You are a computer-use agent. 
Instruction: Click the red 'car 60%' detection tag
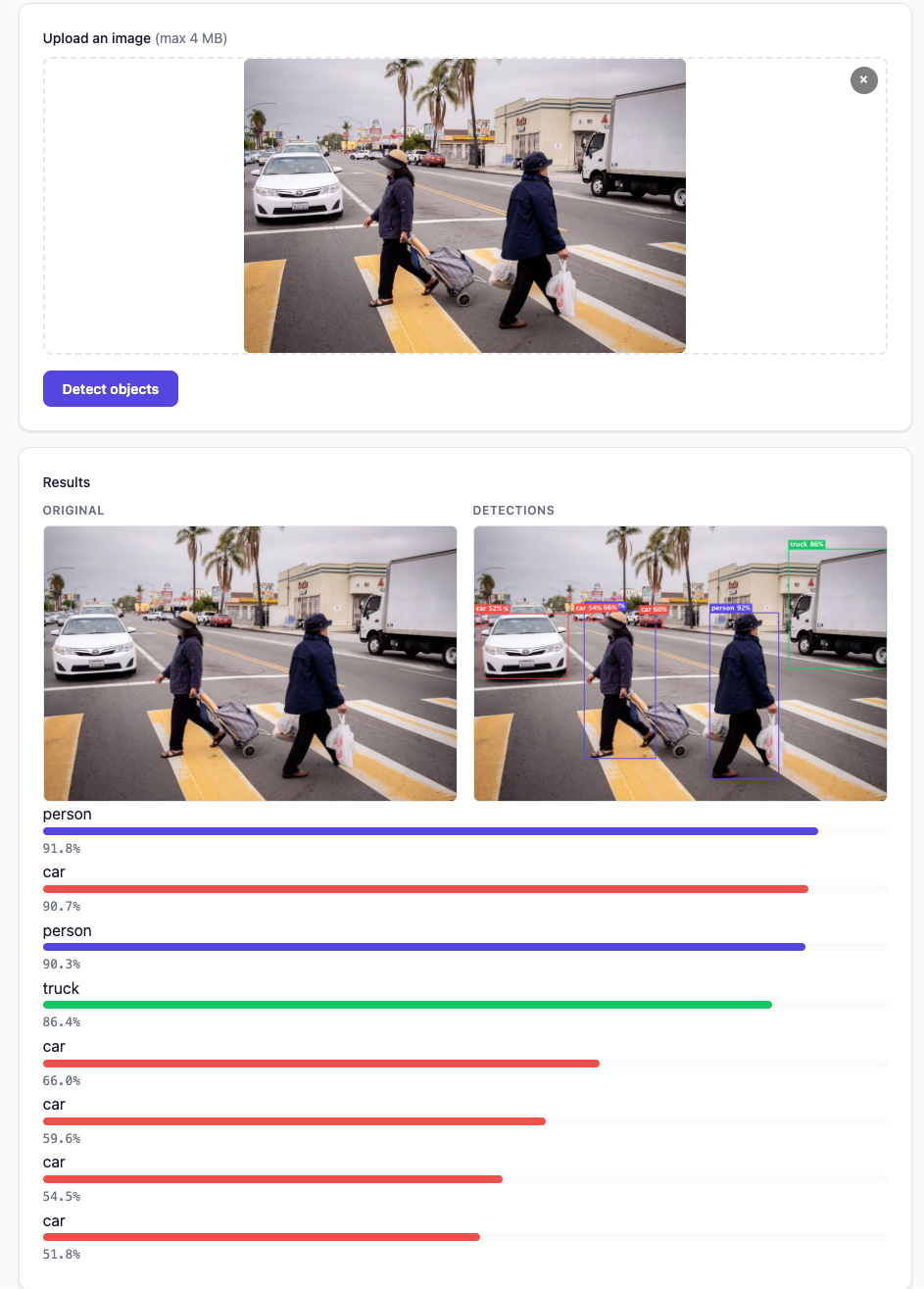[653, 610]
